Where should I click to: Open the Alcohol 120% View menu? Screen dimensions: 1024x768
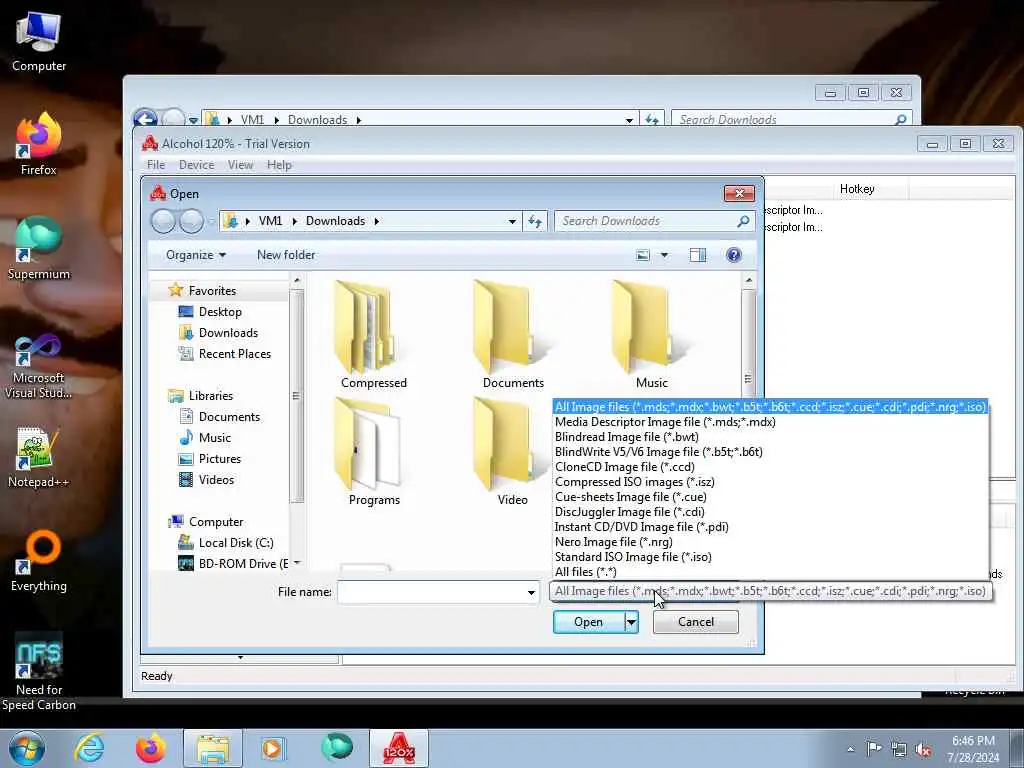tap(240, 165)
